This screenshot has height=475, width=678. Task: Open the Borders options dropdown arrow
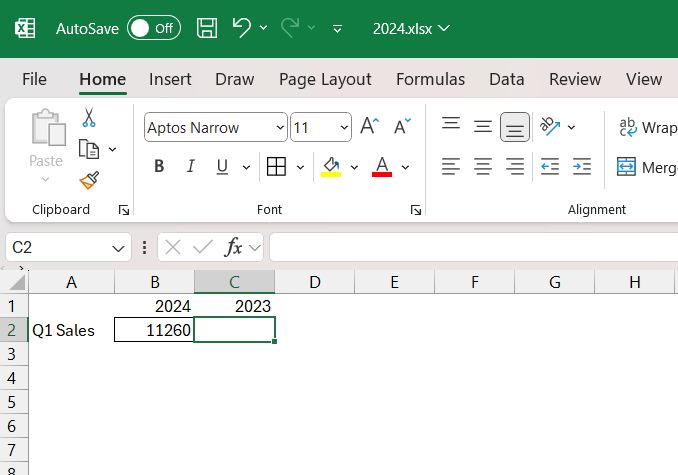click(300, 167)
